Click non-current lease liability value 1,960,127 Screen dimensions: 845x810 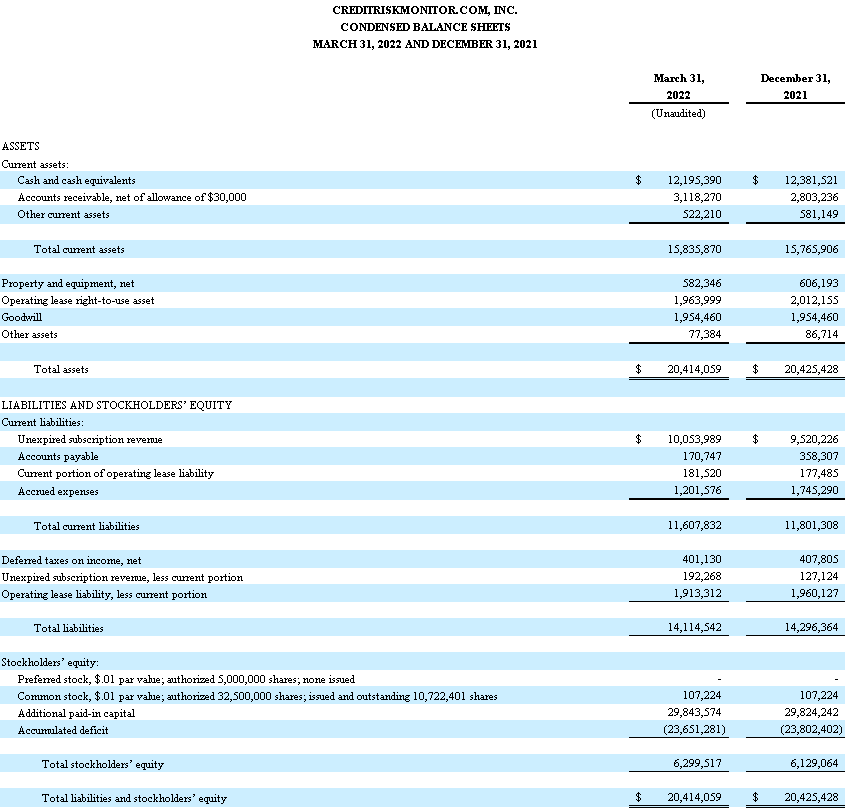tap(814, 594)
